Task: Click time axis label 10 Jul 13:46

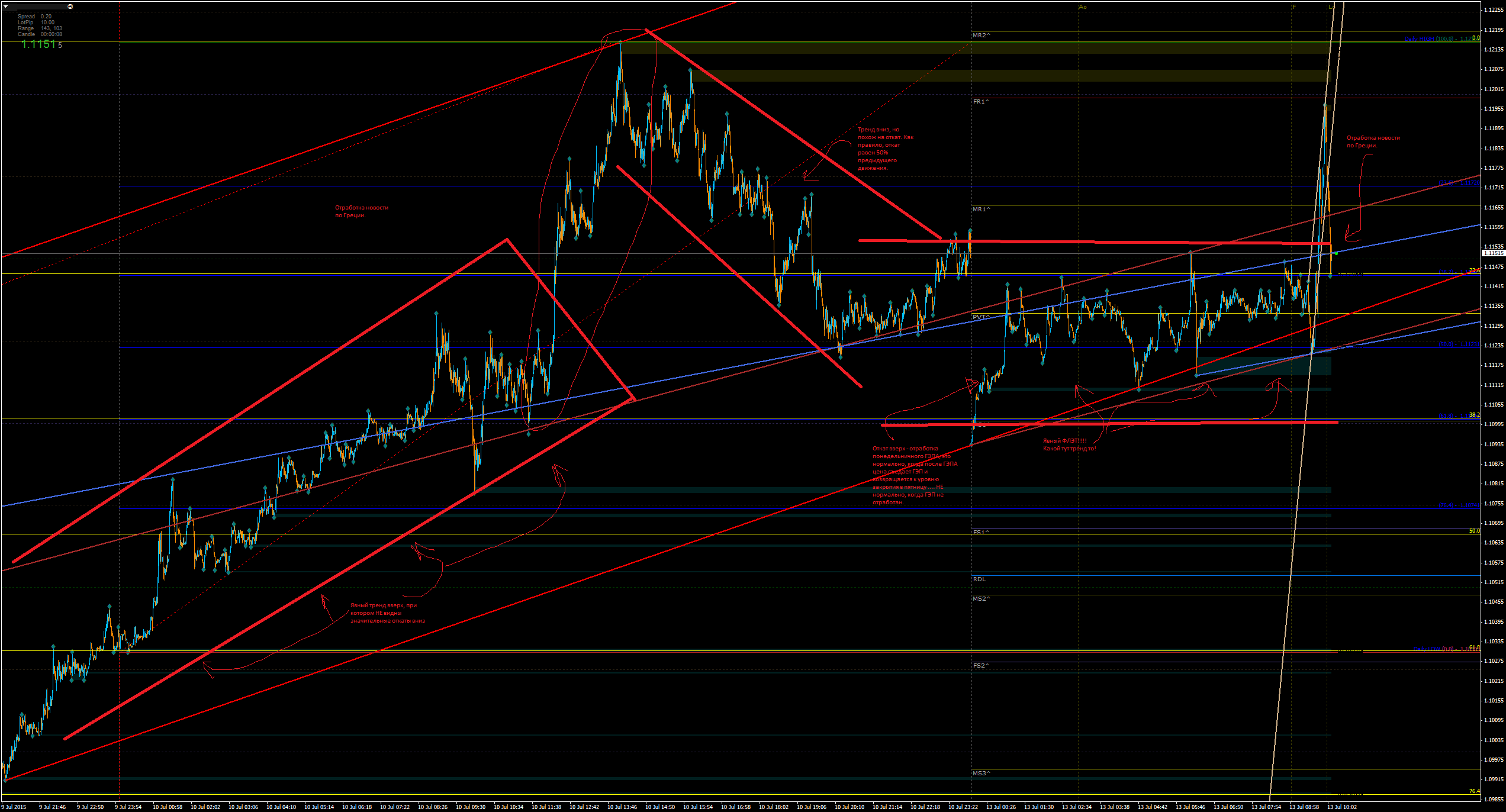Action: [x=622, y=807]
